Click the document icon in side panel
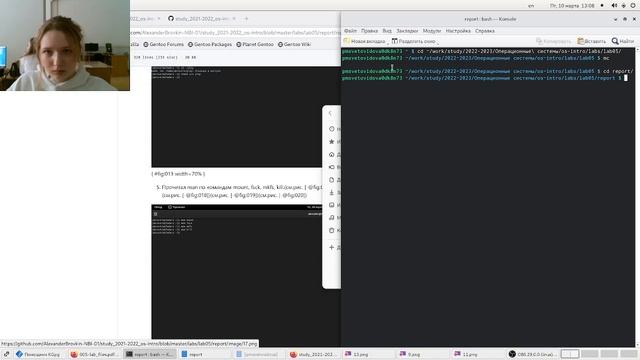The image size is (640, 360). click(x=332, y=180)
